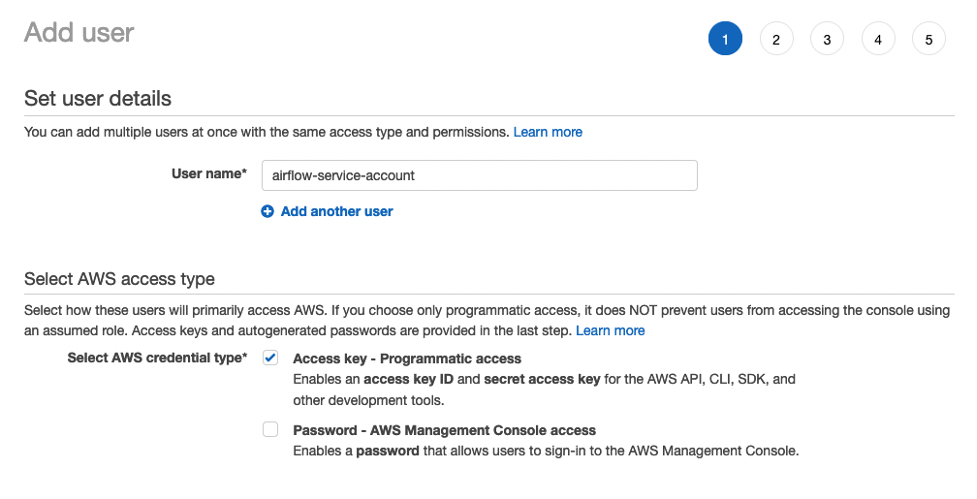The width and height of the screenshot is (977, 499).
Task: Select step 3 in the wizard steps
Action: [827, 39]
